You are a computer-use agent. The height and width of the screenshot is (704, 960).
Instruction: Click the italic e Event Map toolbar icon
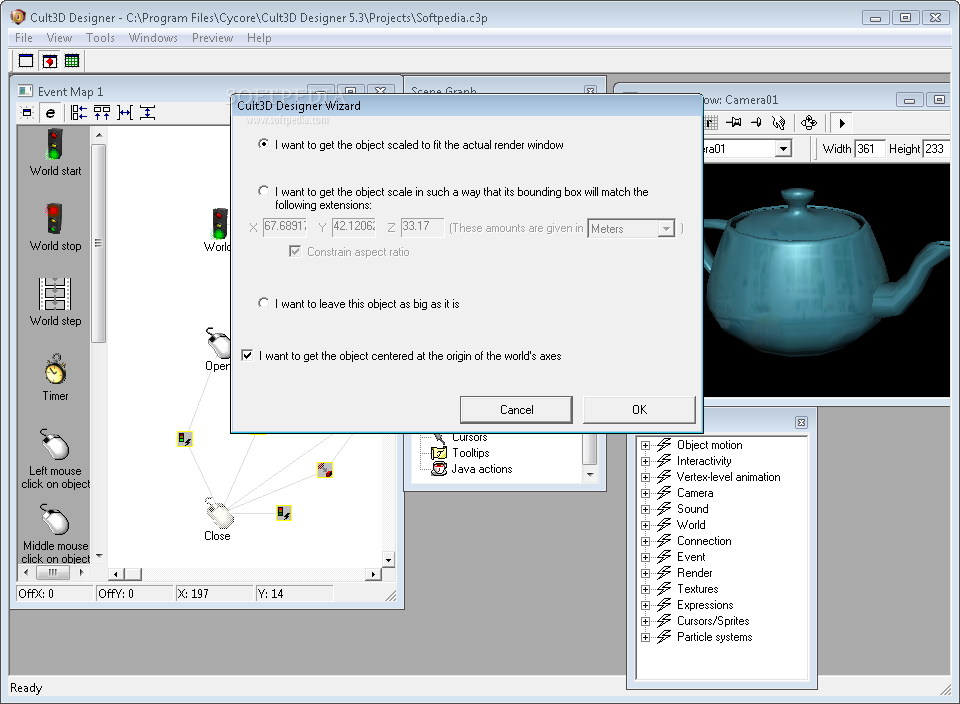(50, 113)
